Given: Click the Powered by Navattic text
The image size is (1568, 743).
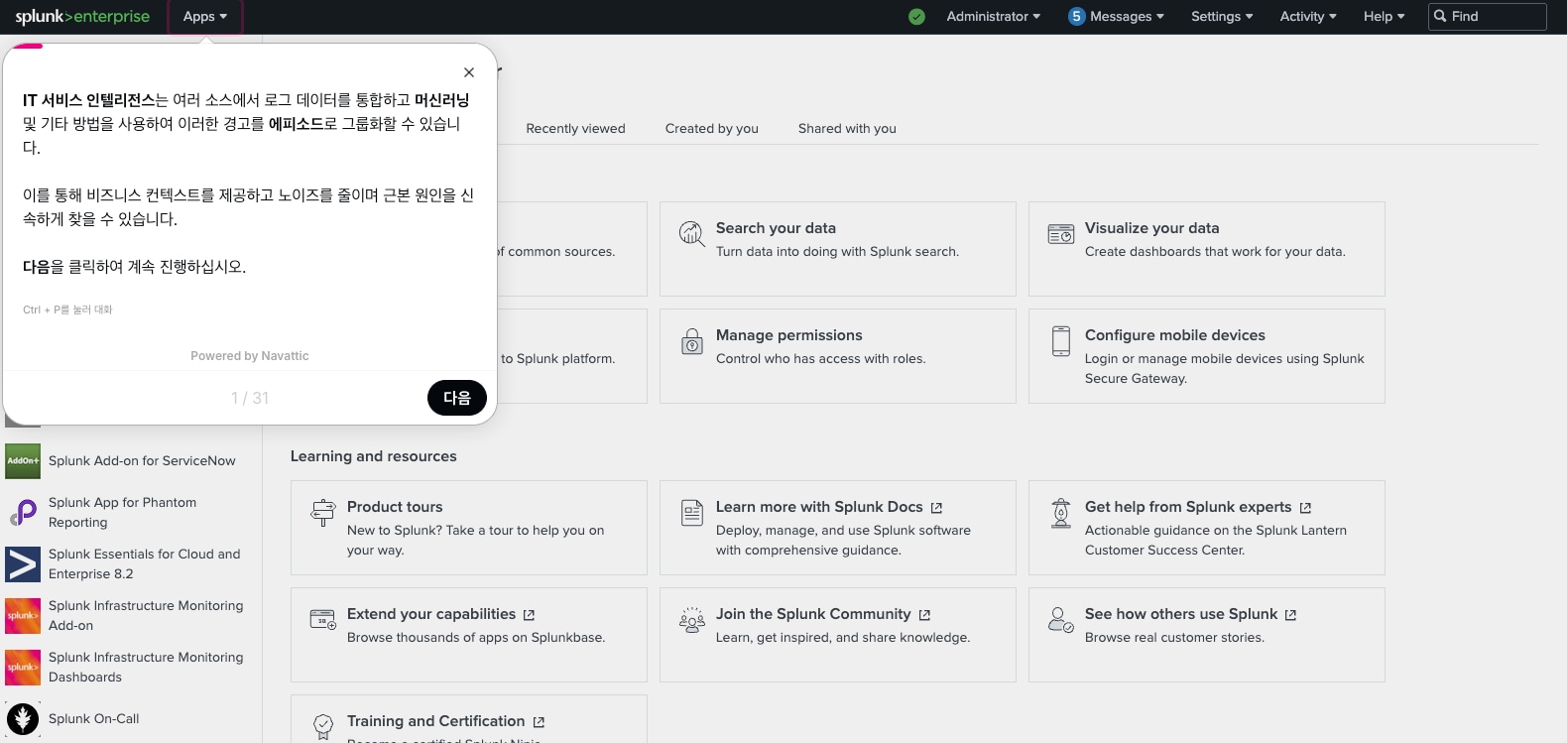Looking at the screenshot, I should pos(250,356).
